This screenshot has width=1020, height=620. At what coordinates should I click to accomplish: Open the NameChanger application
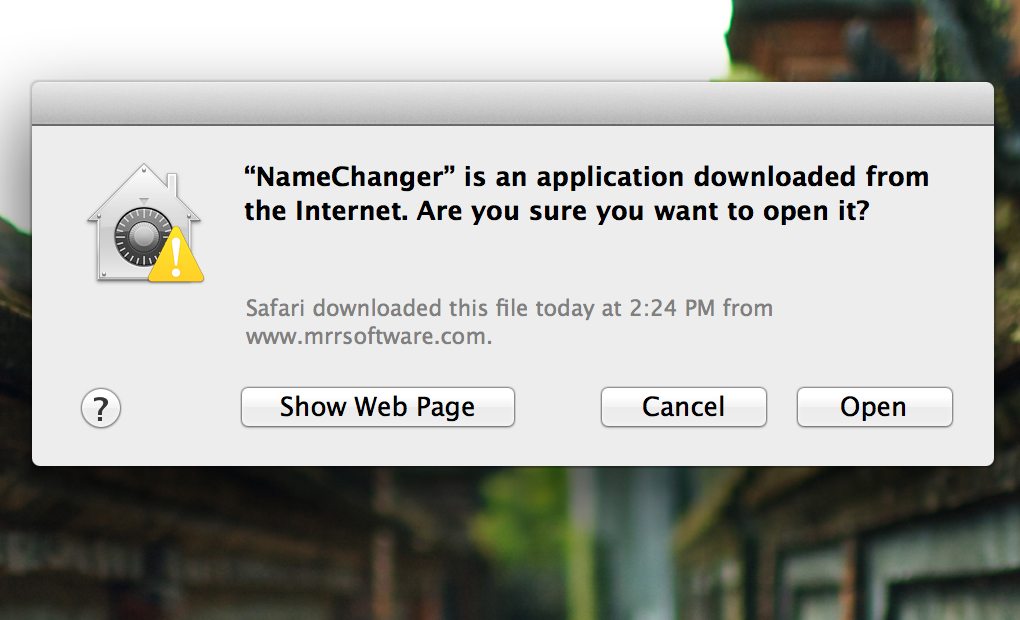(874, 407)
